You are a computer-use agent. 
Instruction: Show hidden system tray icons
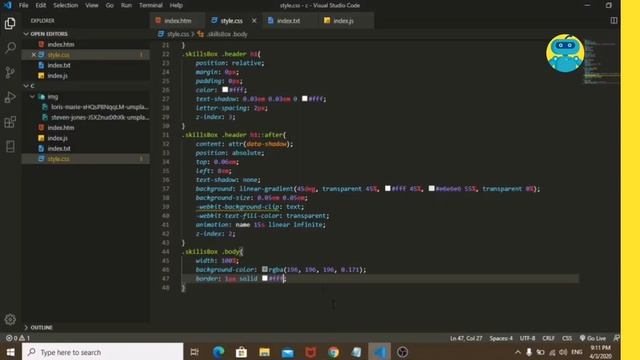[518, 352]
